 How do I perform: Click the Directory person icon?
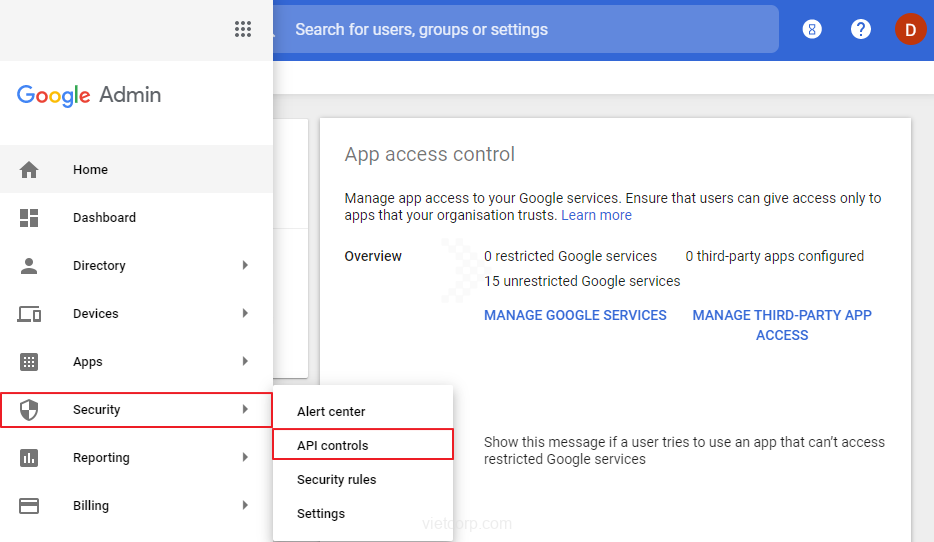(x=29, y=266)
